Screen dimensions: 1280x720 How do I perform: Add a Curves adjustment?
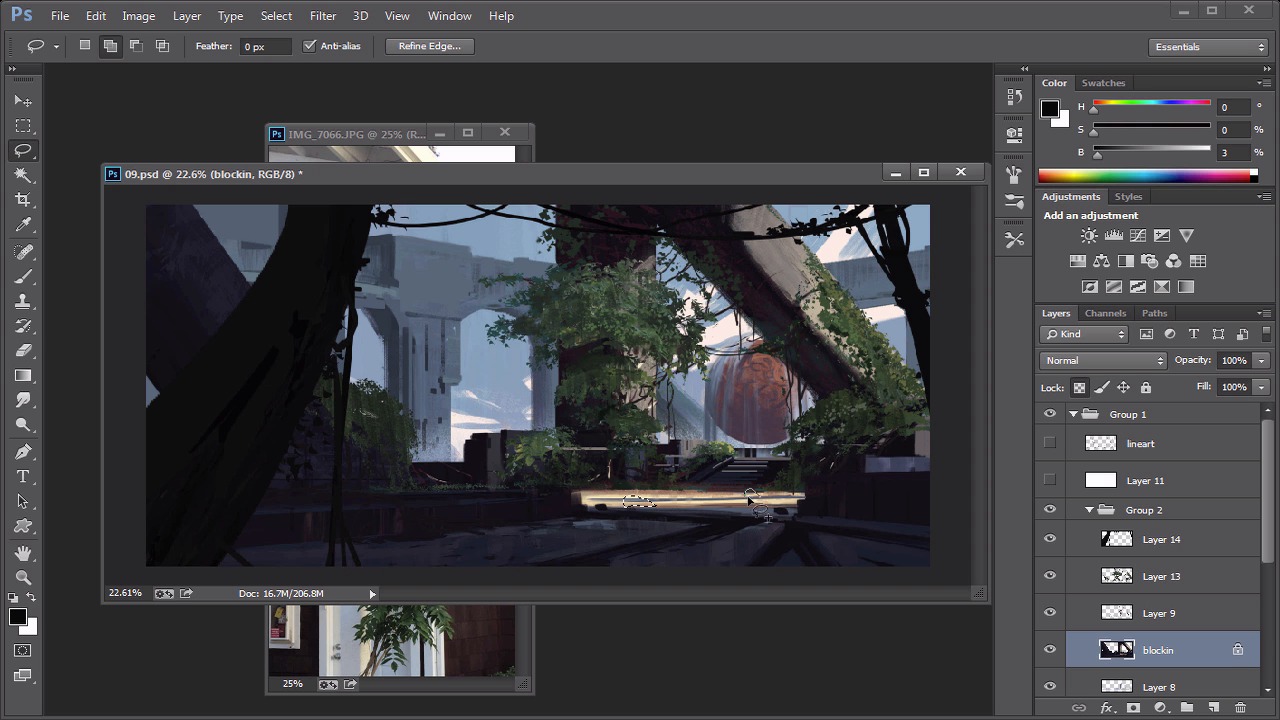[1137, 236]
